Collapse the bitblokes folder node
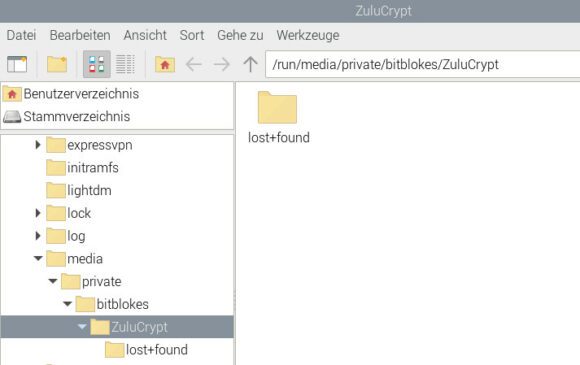 tap(67, 304)
